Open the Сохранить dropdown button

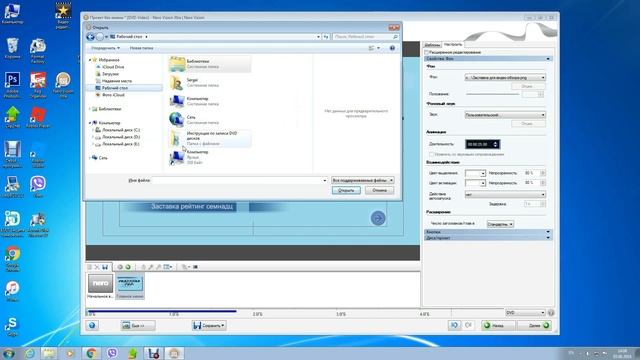tap(209, 326)
